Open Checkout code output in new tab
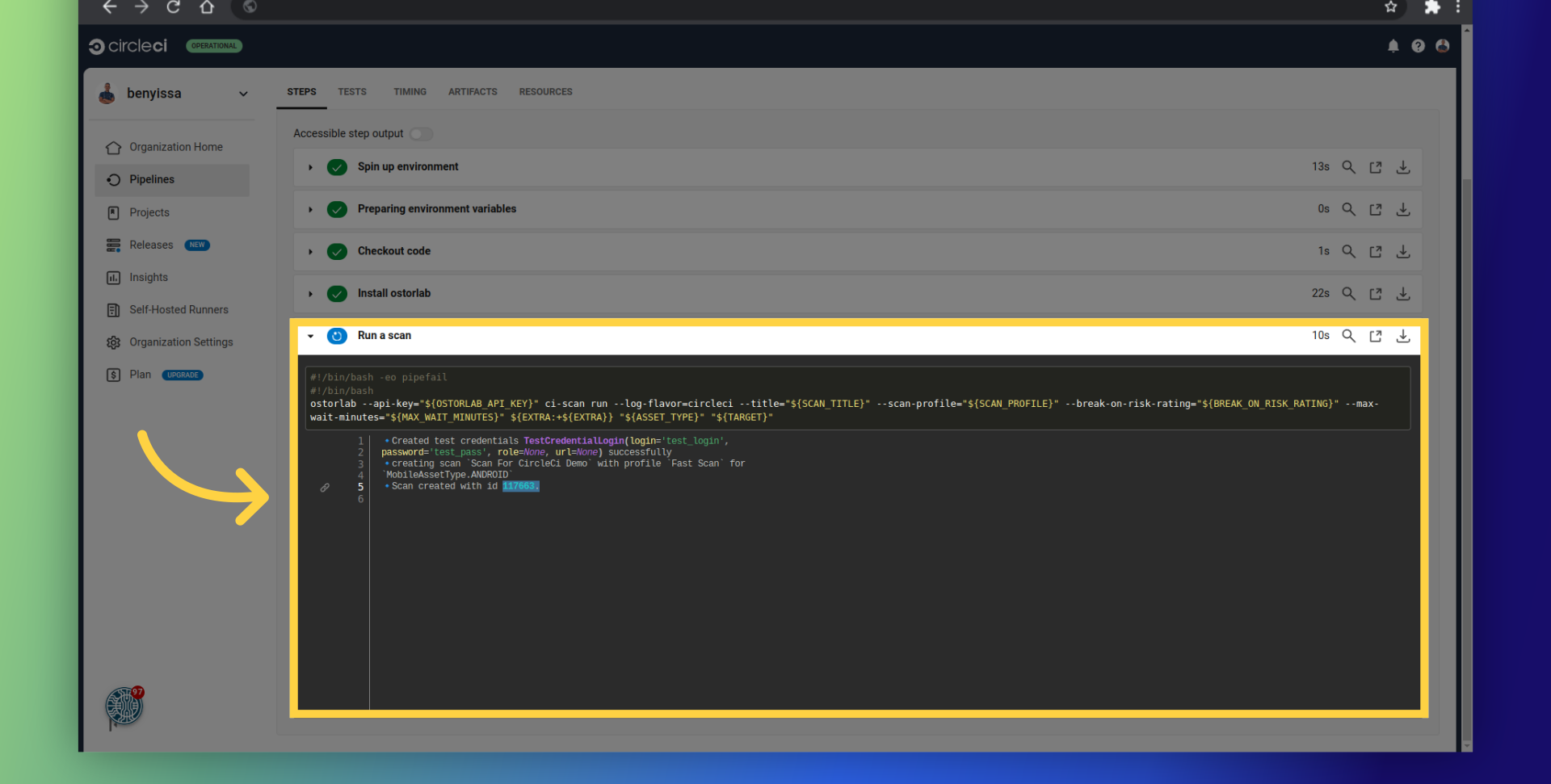Viewport: 1551px width, 784px height. [1375, 252]
